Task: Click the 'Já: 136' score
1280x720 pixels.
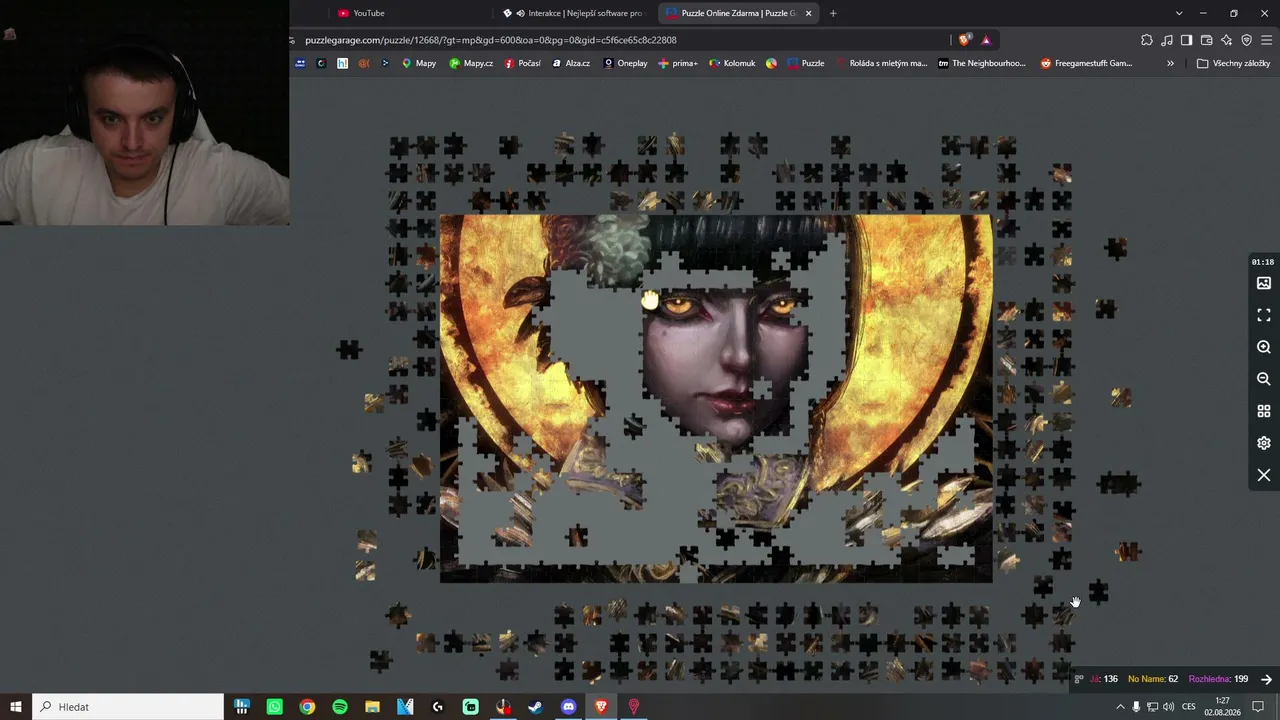Action: 1104,679
